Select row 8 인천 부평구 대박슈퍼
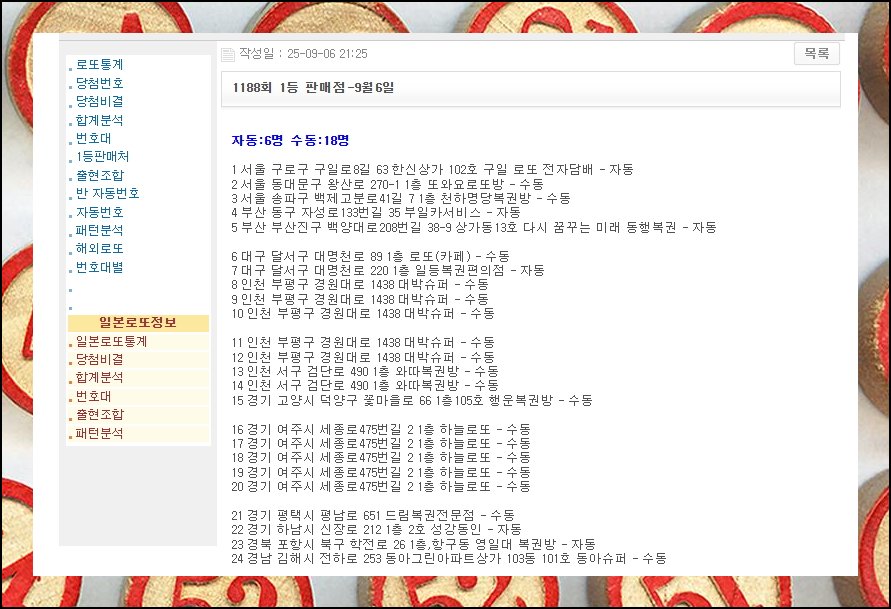This screenshot has width=891, height=609. [360, 284]
